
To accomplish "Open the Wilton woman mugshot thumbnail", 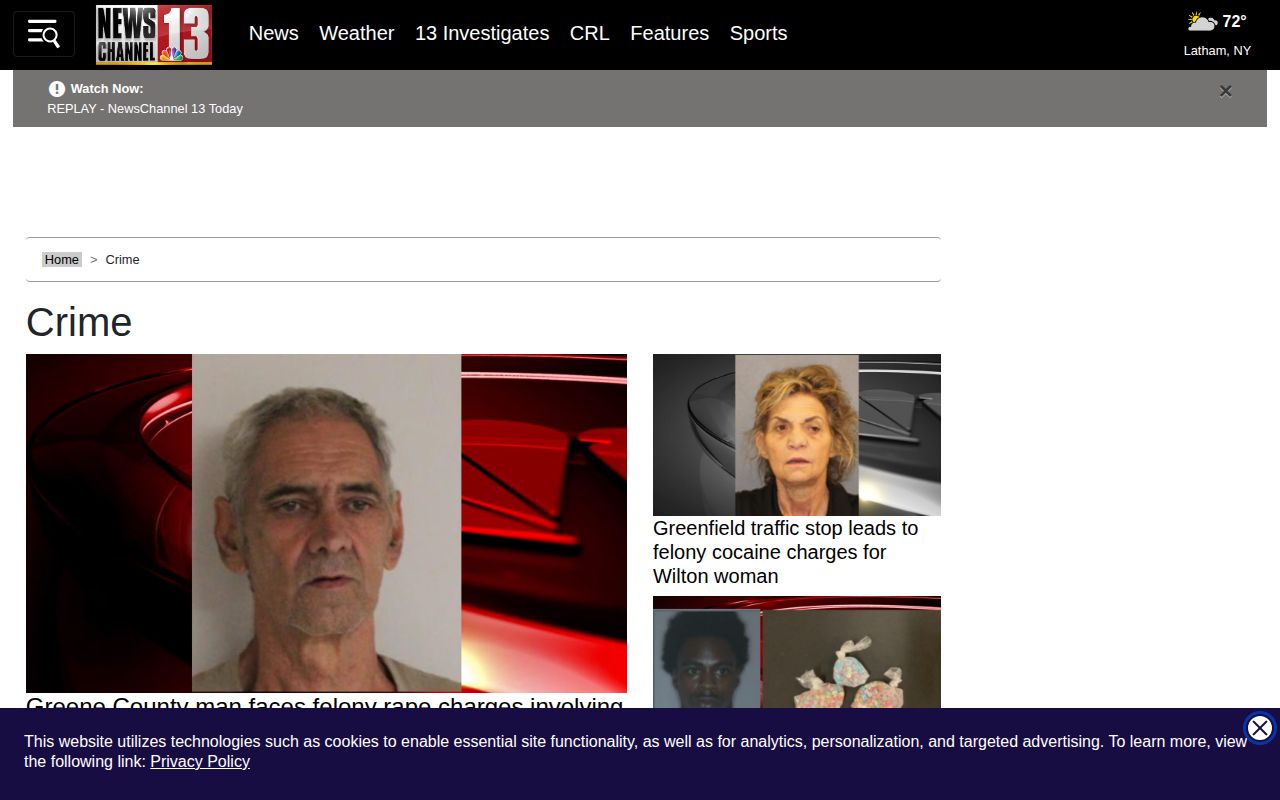I will tap(797, 435).
